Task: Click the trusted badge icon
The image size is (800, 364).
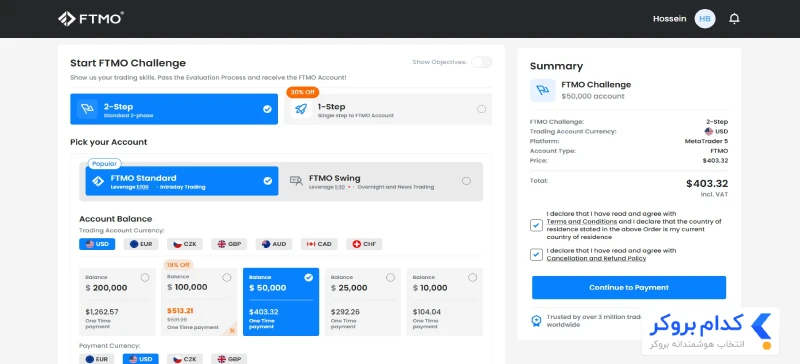Action: point(536,321)
